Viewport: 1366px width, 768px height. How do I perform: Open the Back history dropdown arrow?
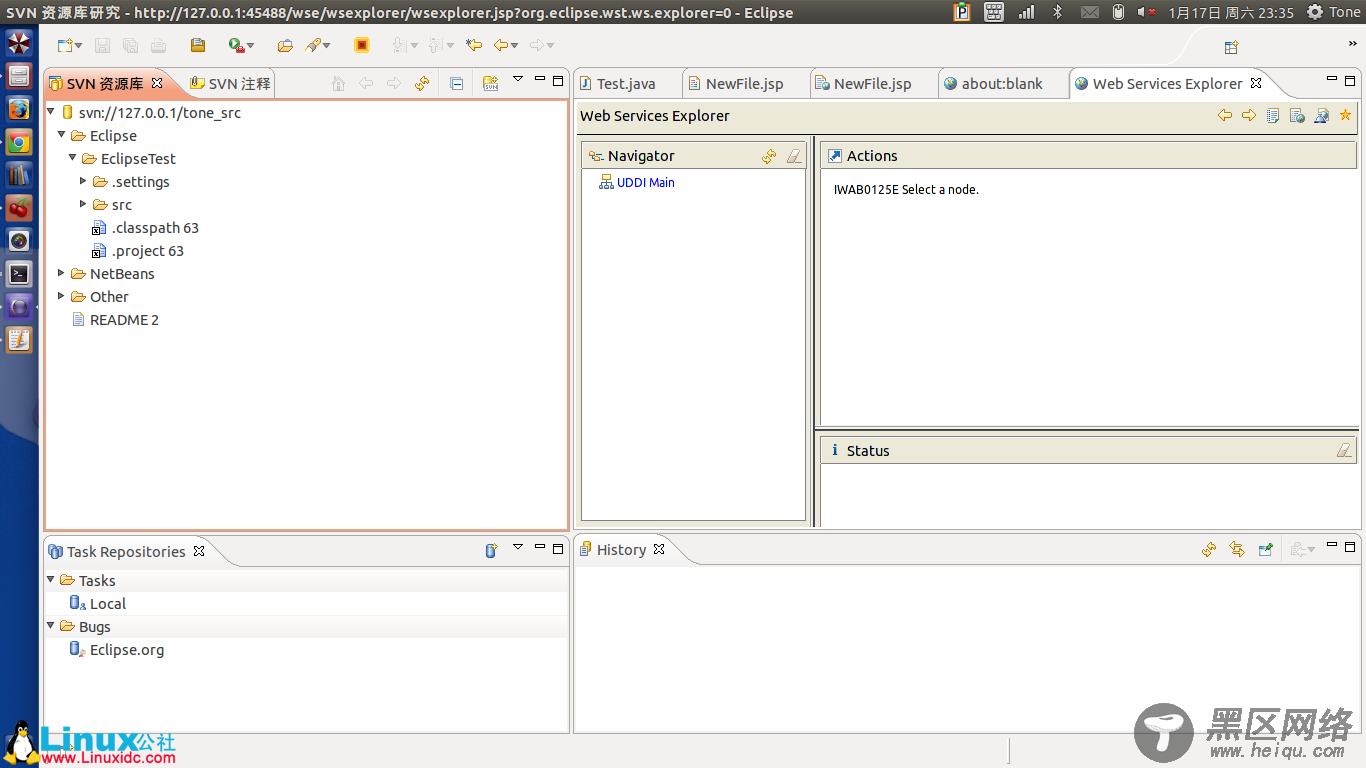click(x=514, y=46)
